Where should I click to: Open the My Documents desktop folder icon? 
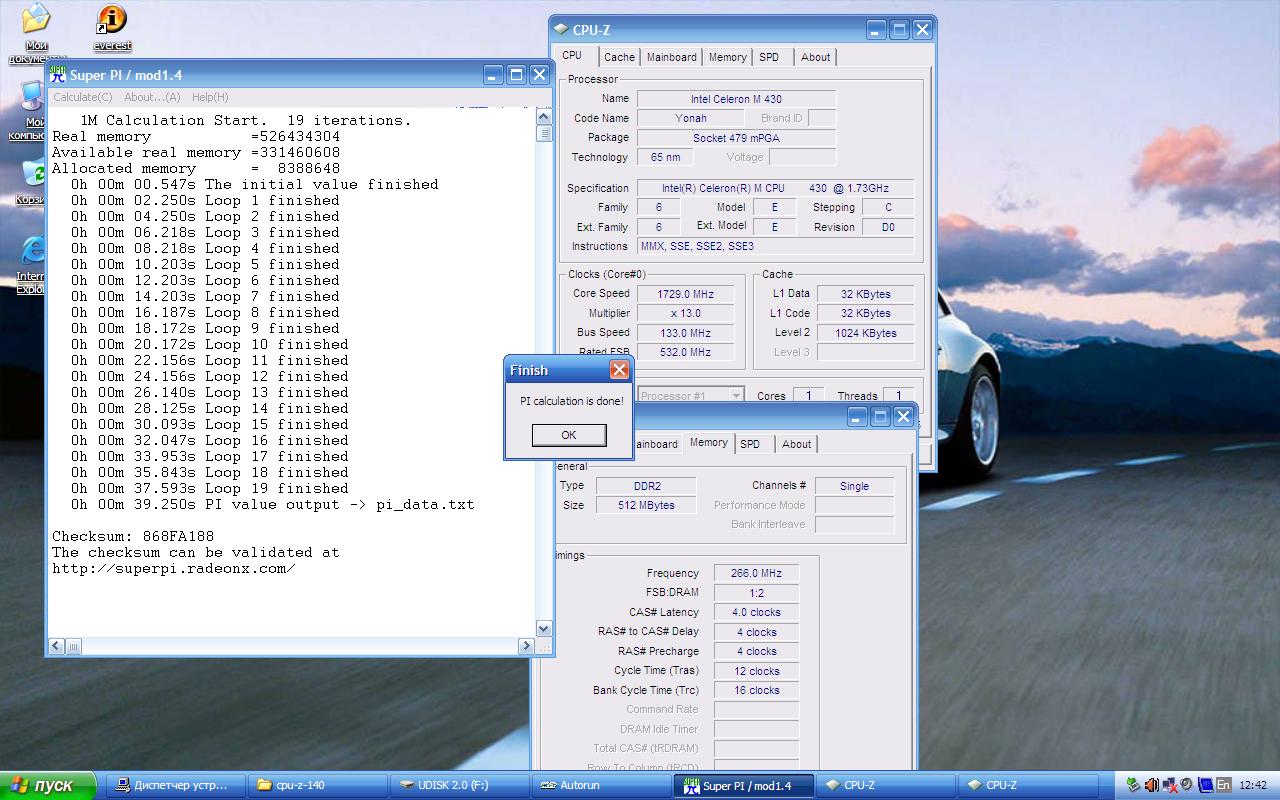(x=36, y=18)
